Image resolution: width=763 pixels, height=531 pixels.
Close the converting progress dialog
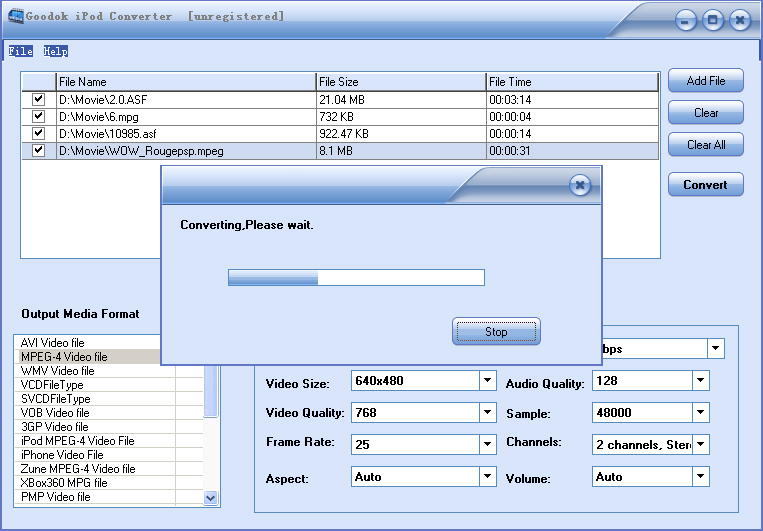580,185
